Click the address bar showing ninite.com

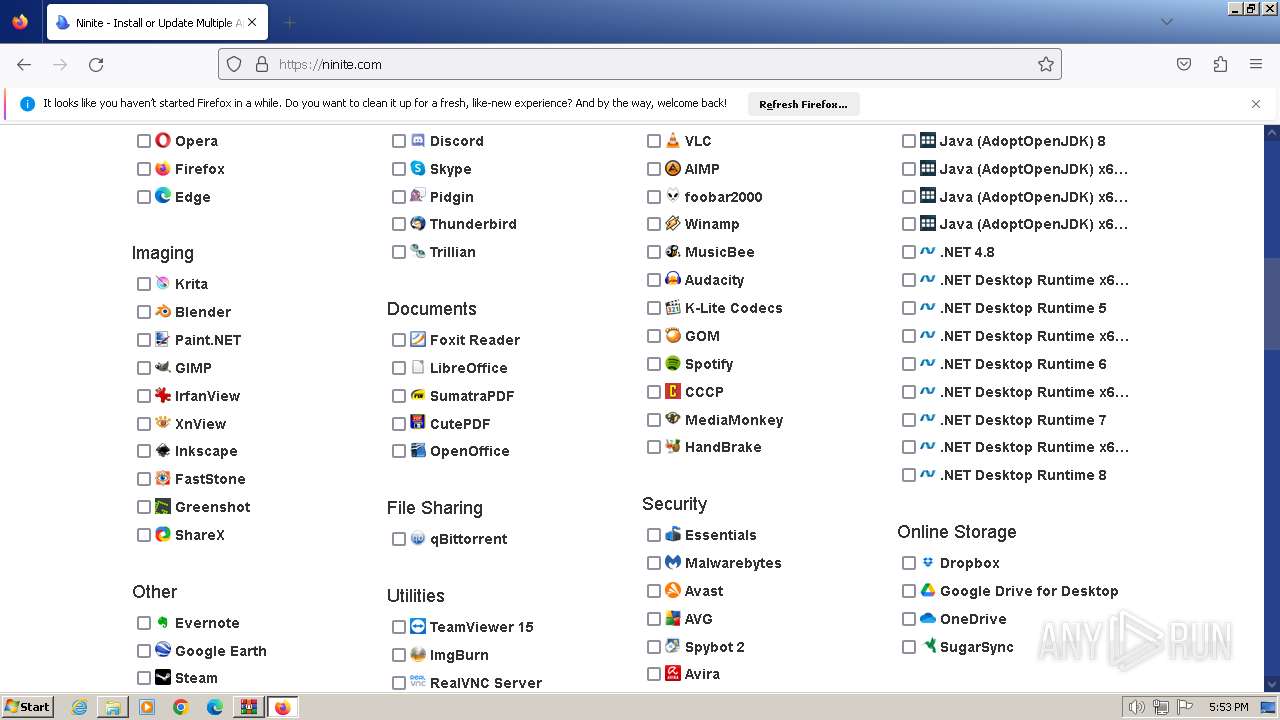[x=640, y=64]
